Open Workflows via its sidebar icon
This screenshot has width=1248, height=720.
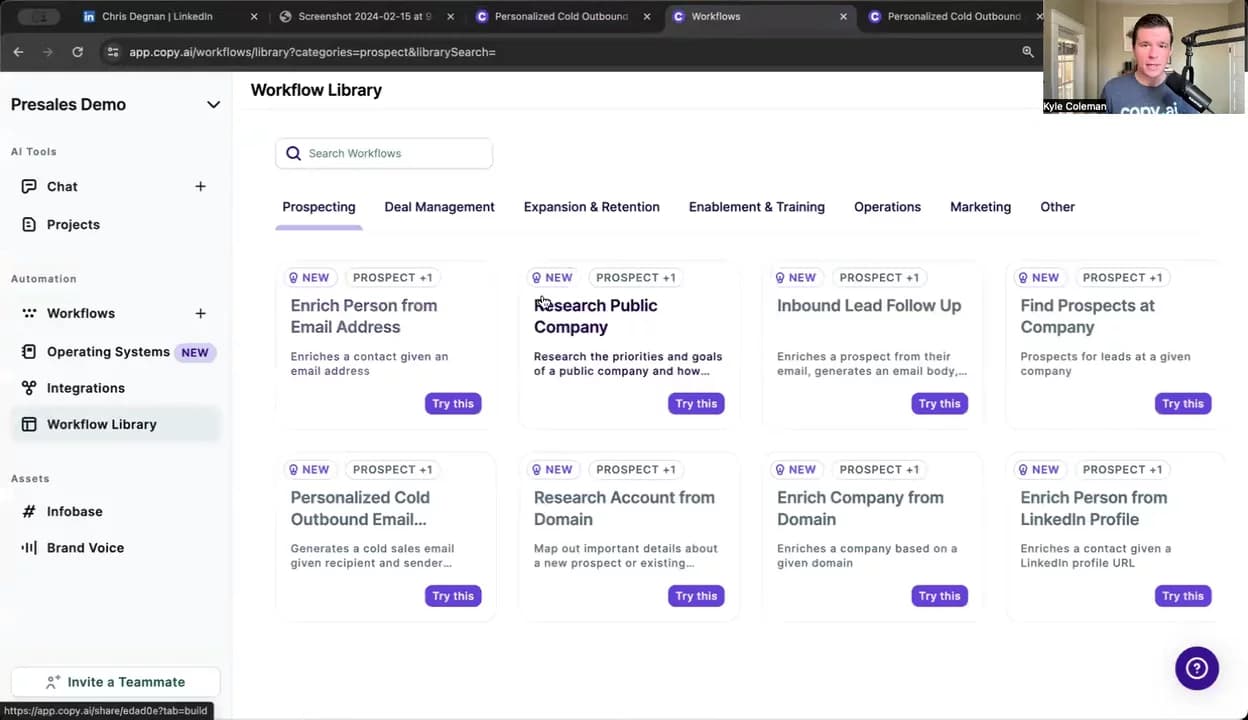pos(29,314)
